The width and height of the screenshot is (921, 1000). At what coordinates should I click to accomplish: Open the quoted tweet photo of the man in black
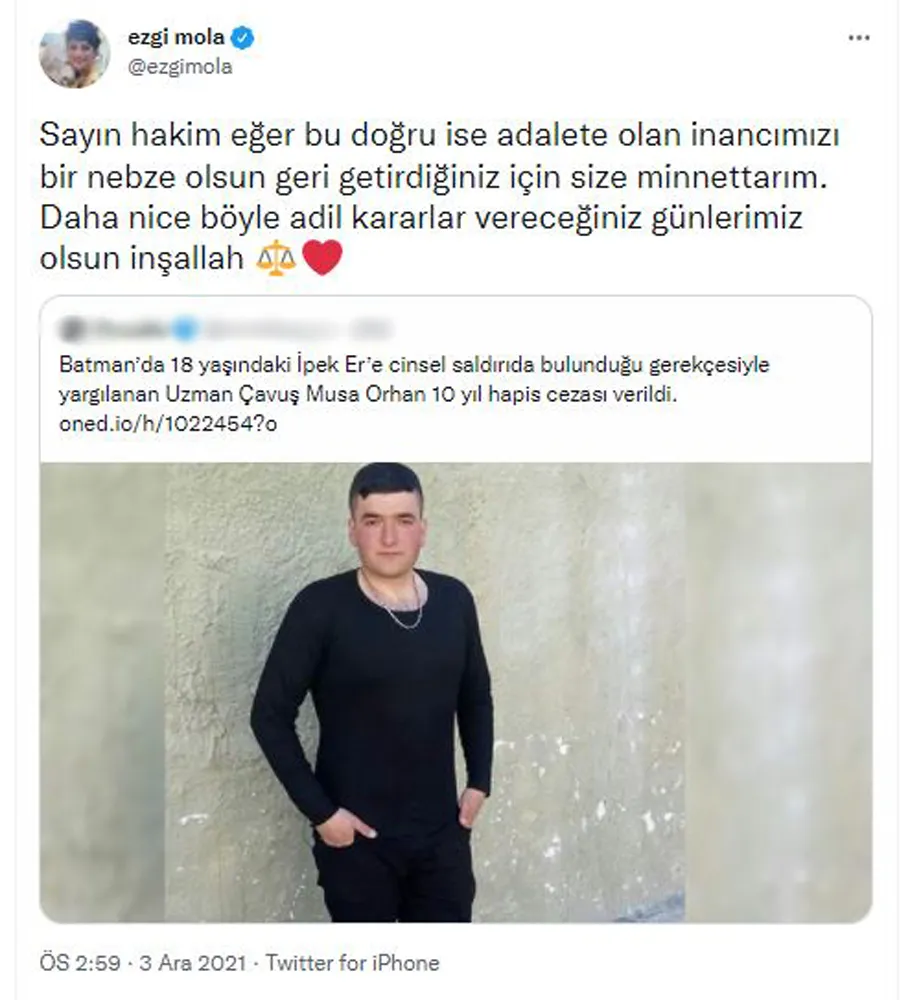(456, 692)
